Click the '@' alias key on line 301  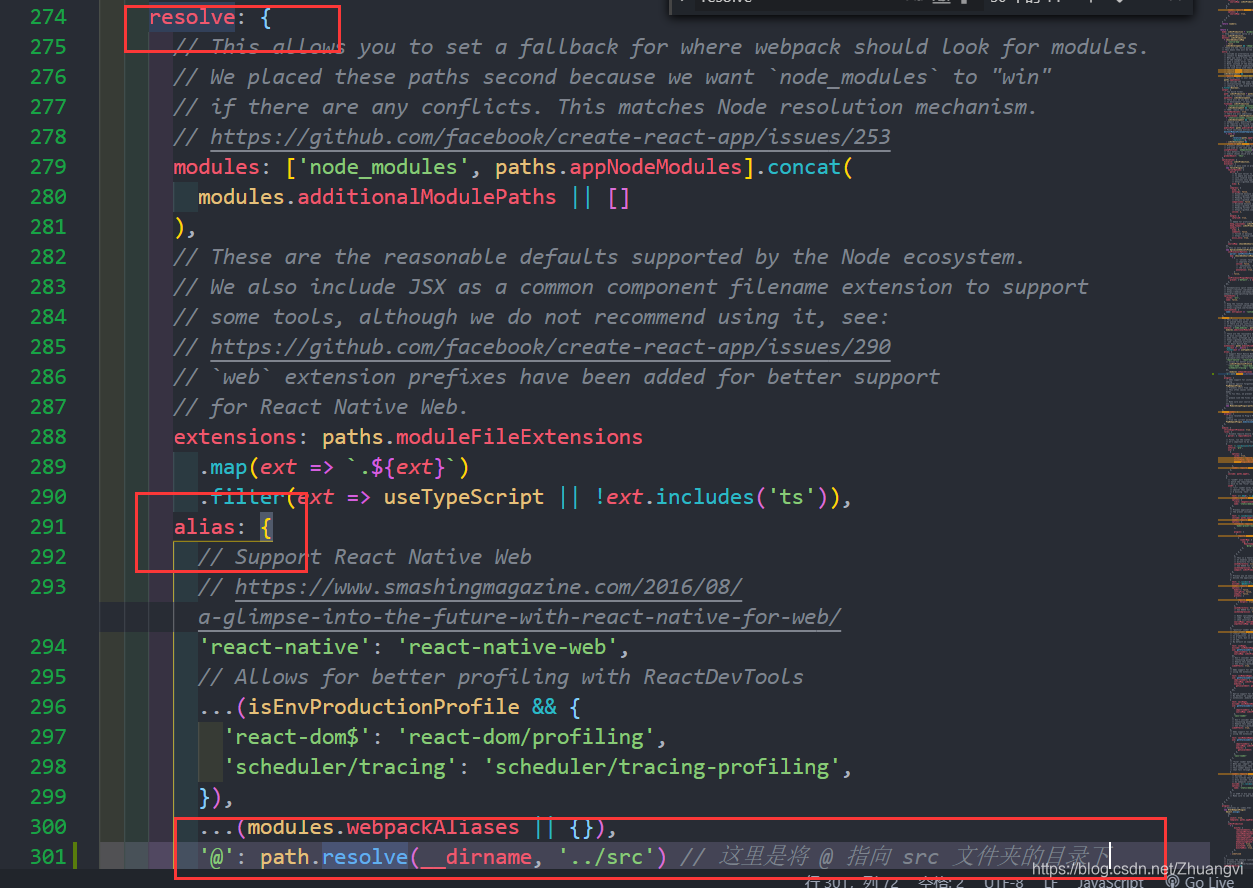217,857
